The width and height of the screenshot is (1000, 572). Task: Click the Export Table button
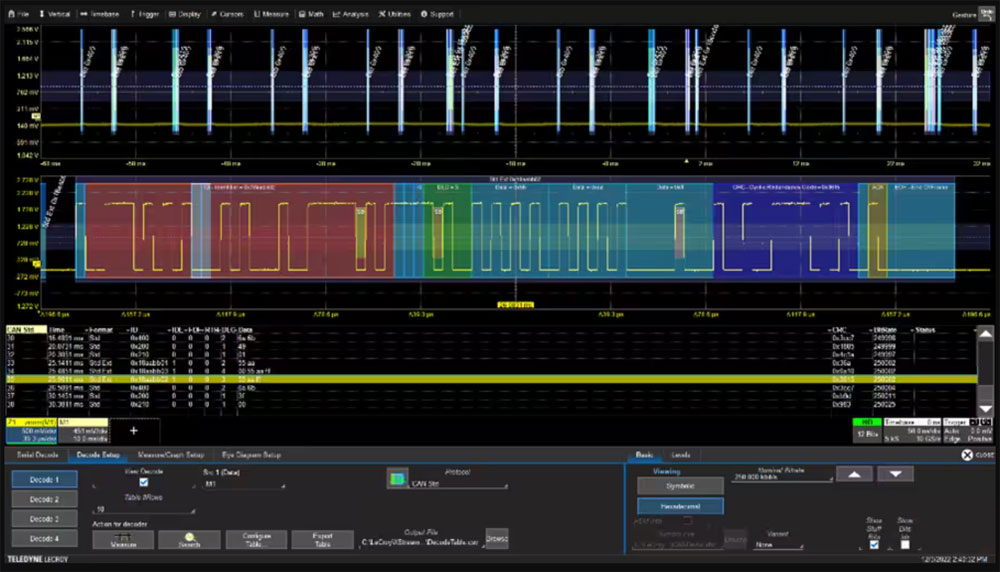[322, 539]
